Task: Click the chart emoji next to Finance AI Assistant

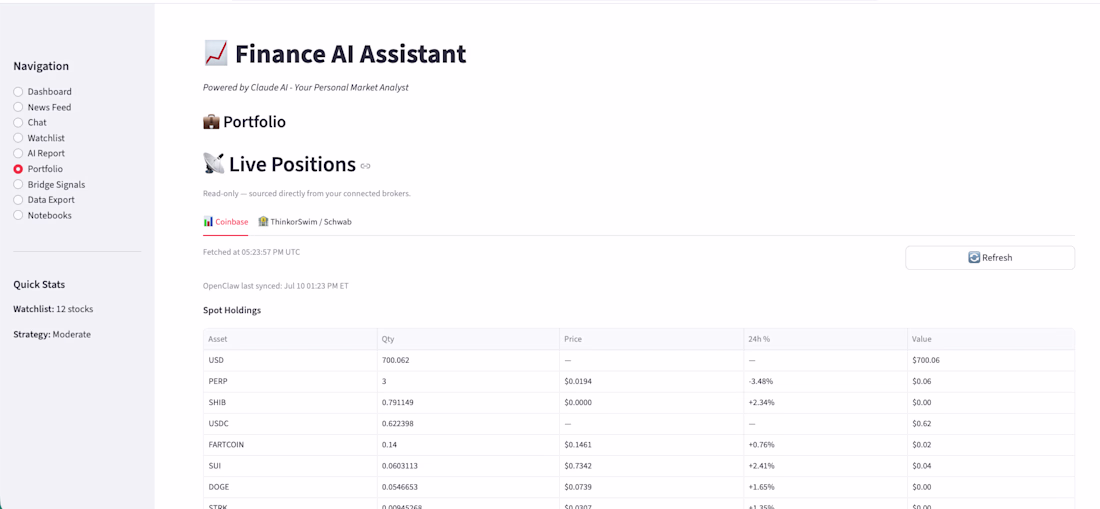Action: [215, 53]
